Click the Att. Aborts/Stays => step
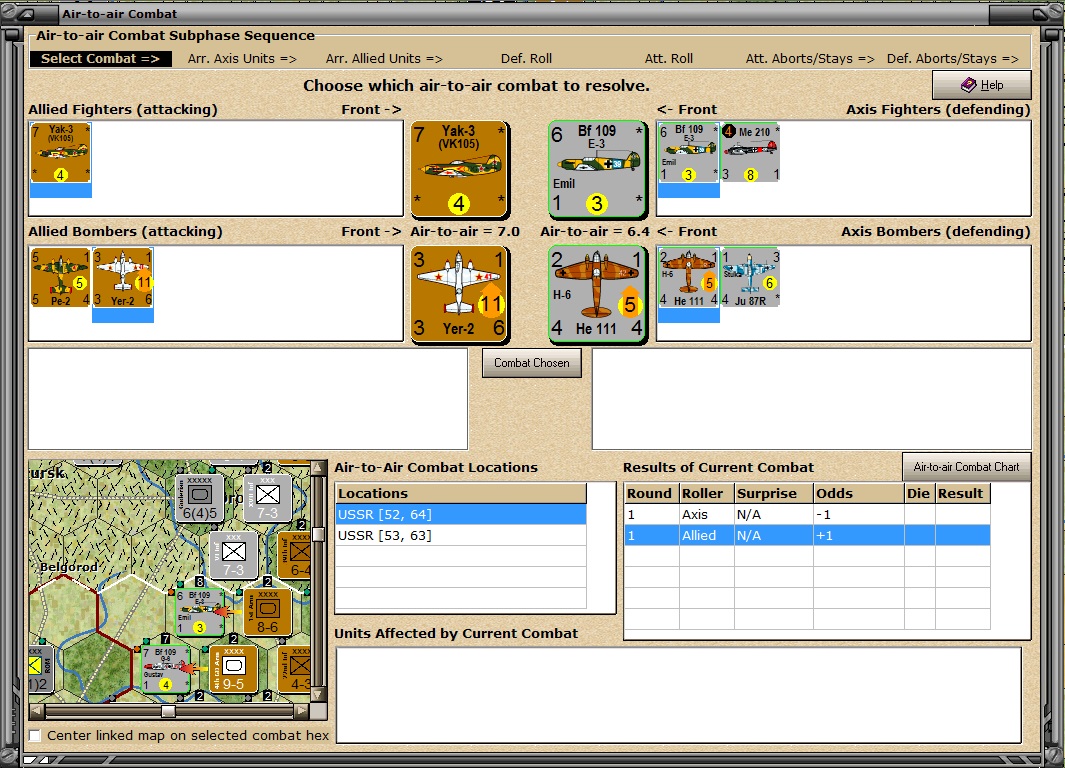This screenshot has height=768, width=1065. tap(810, 58)
